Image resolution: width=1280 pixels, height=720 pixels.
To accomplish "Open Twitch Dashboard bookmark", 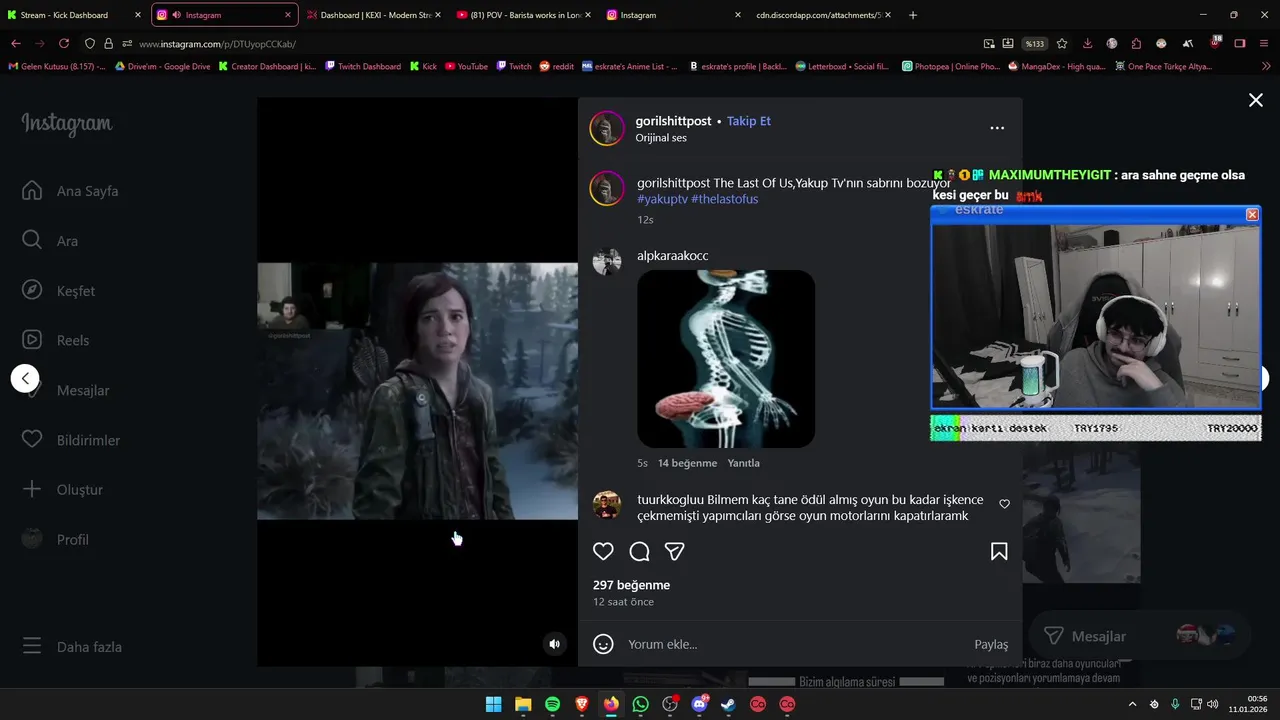I will coord(363,66).
